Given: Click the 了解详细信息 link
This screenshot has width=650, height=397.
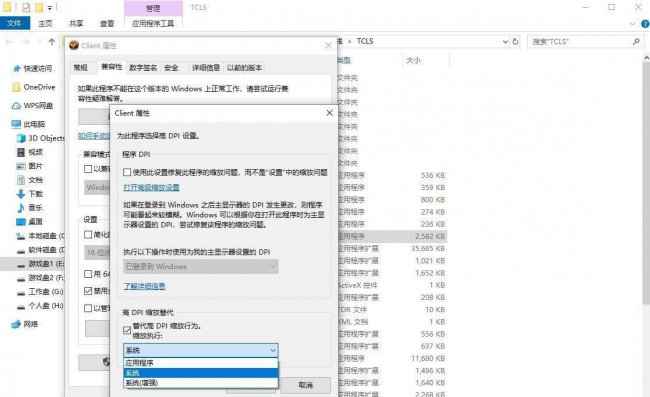Looking at the screenshot, I should pyautogui.click(x=144, y=286).
